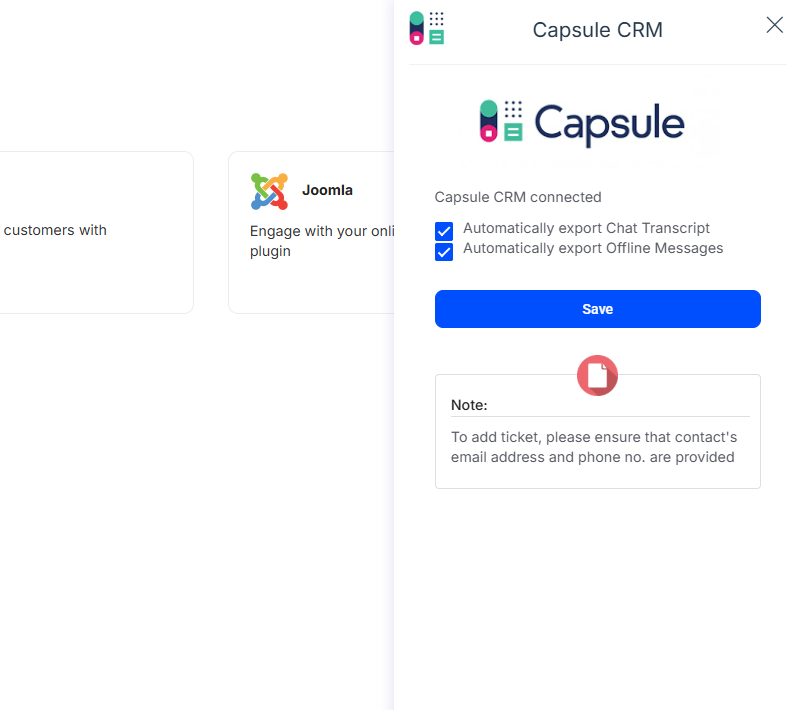This screenshot has width=800, height=710.
Task: Click the 'Capsule CRM connected' status text
Action: (x=518, y=197)
